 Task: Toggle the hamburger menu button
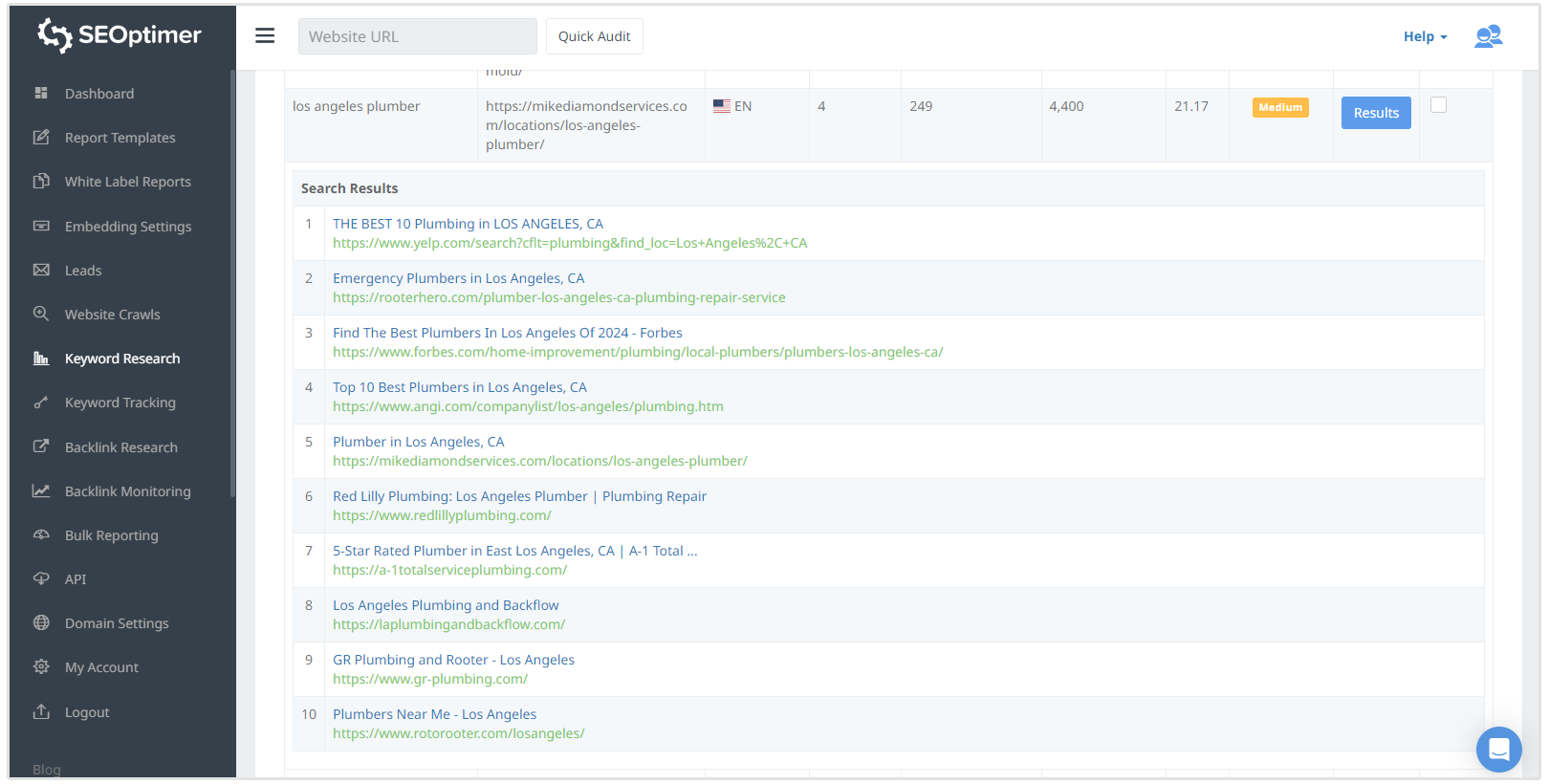(x=265, y=36)
